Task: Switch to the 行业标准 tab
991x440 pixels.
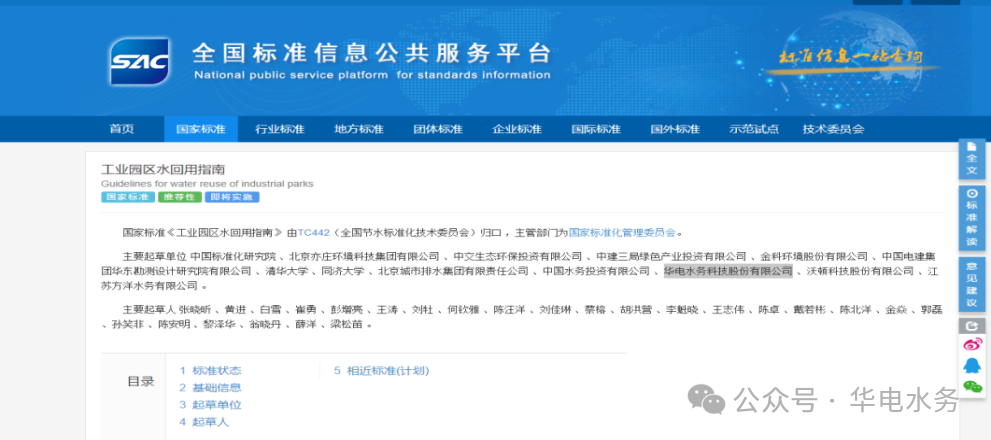Action: click(280, 129)
